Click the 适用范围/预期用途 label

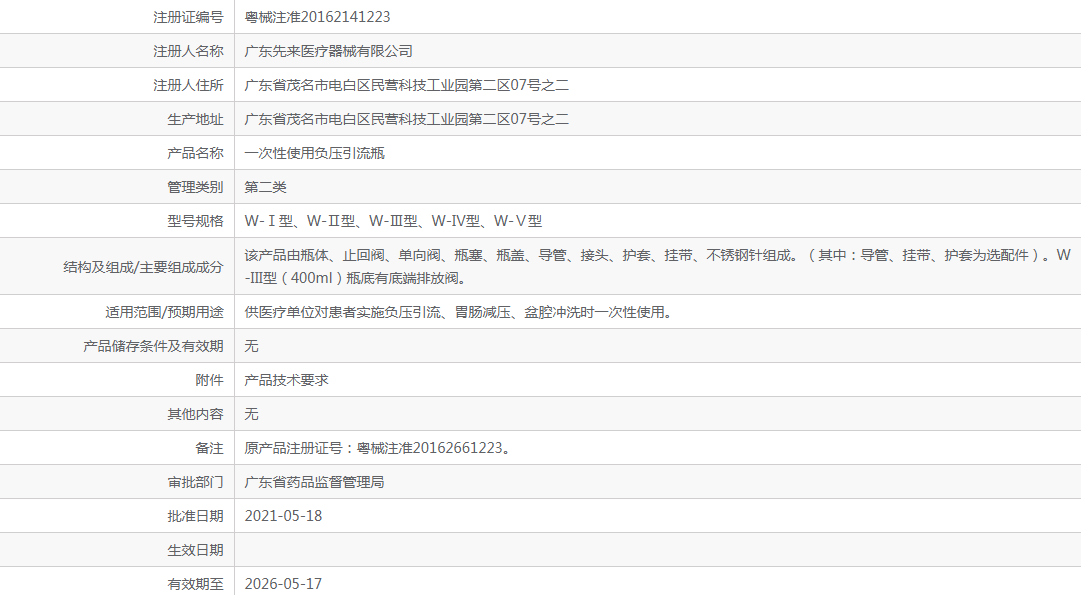[164, 312]
